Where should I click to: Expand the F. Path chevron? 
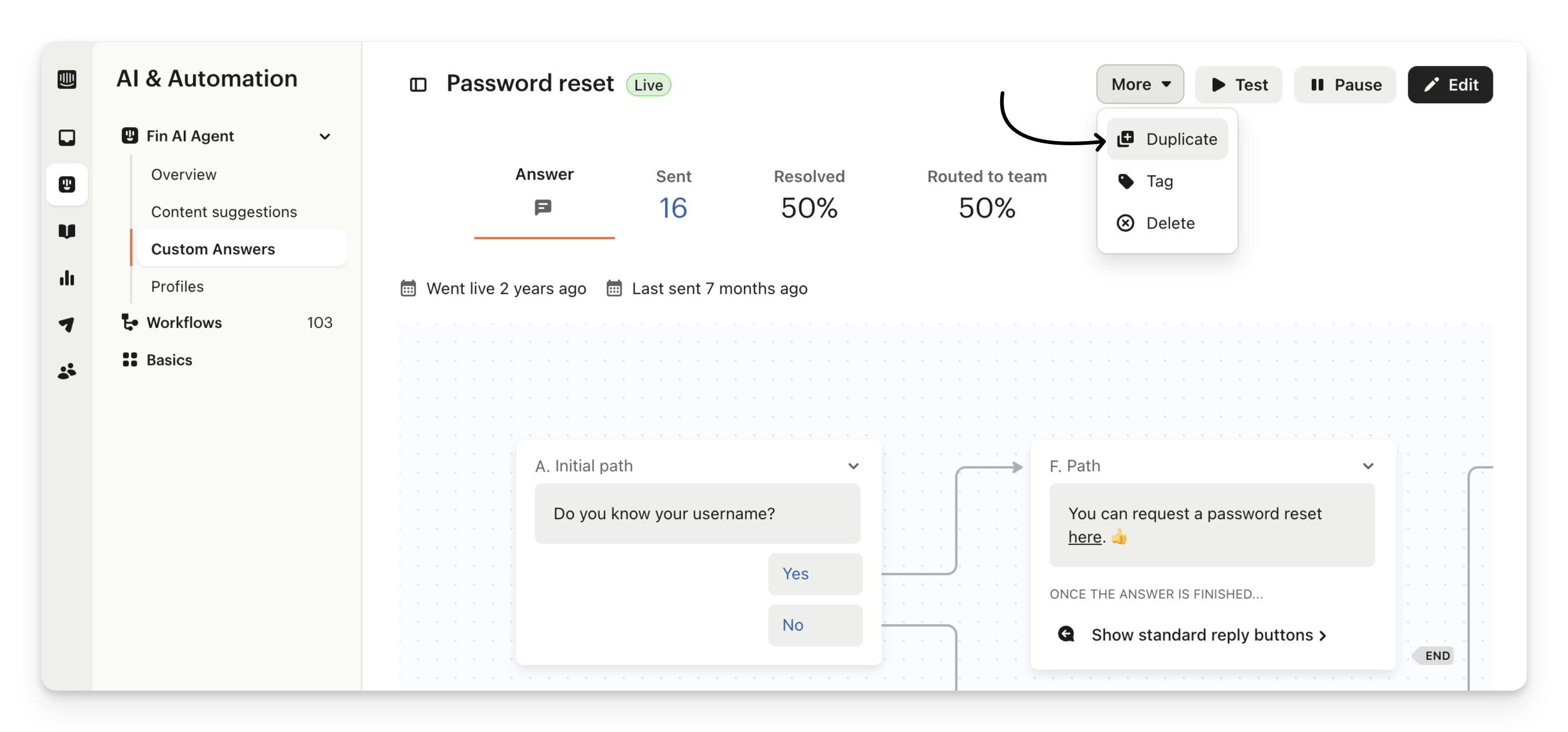click(1368, 466)
